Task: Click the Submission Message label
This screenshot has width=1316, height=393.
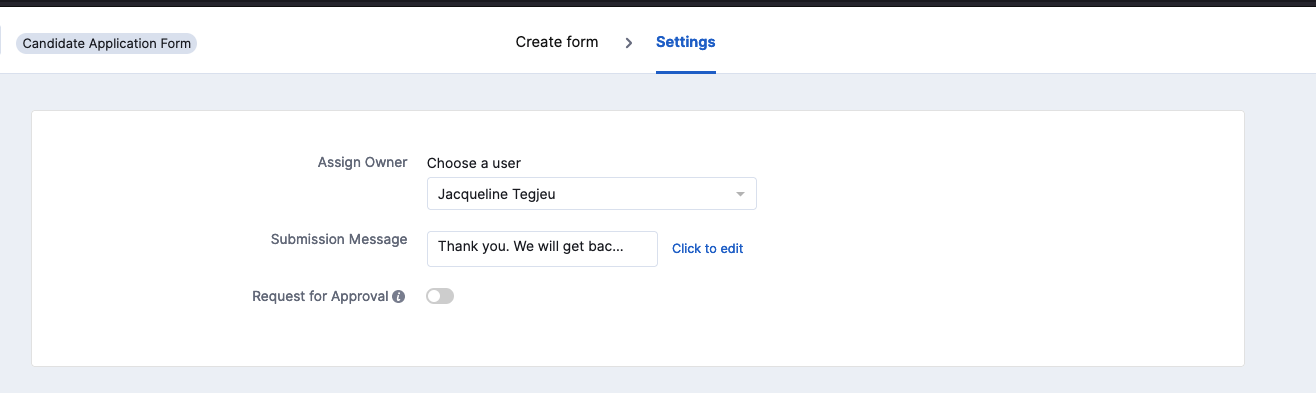Action: point(339,239)
